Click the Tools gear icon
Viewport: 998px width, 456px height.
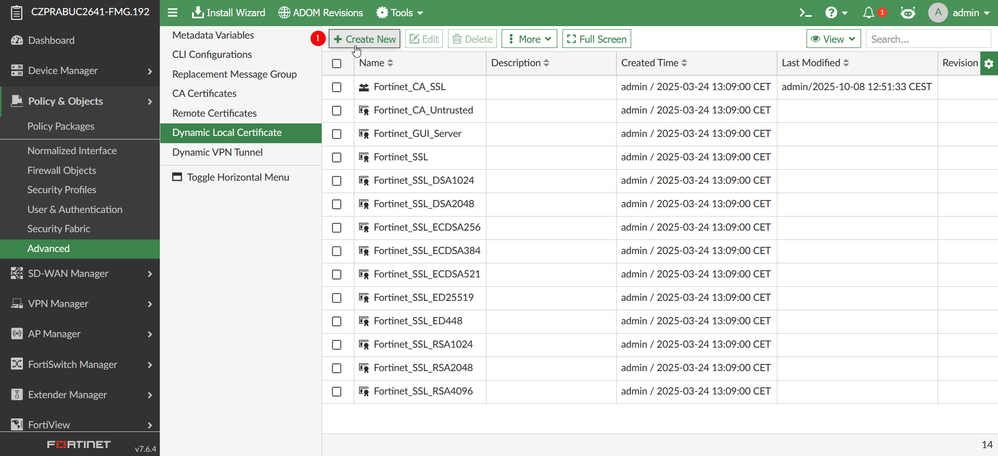382,13
